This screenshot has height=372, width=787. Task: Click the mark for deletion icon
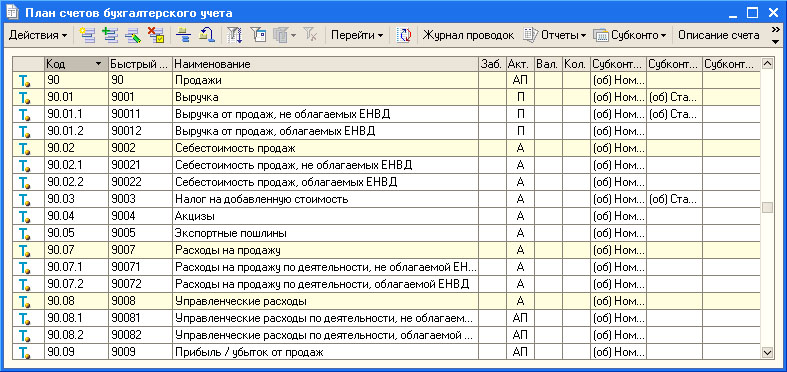point(156,35)
